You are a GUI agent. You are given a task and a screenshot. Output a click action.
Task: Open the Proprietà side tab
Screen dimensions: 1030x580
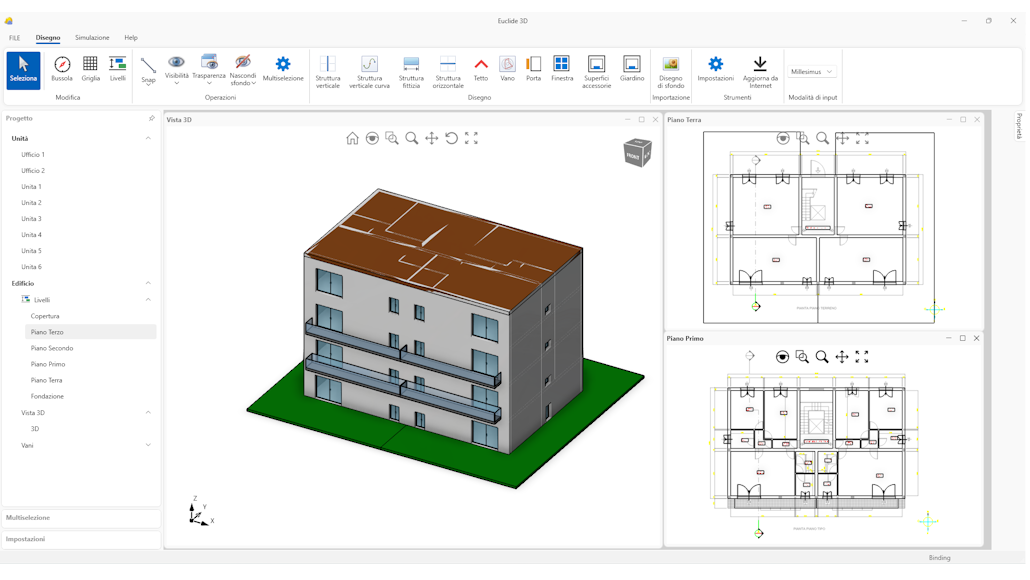pos(1019,125)
